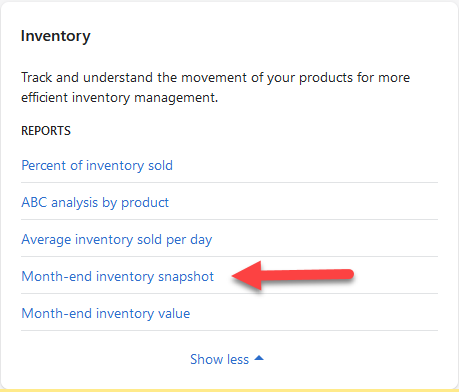View the Month-end inventory value report

106,314
